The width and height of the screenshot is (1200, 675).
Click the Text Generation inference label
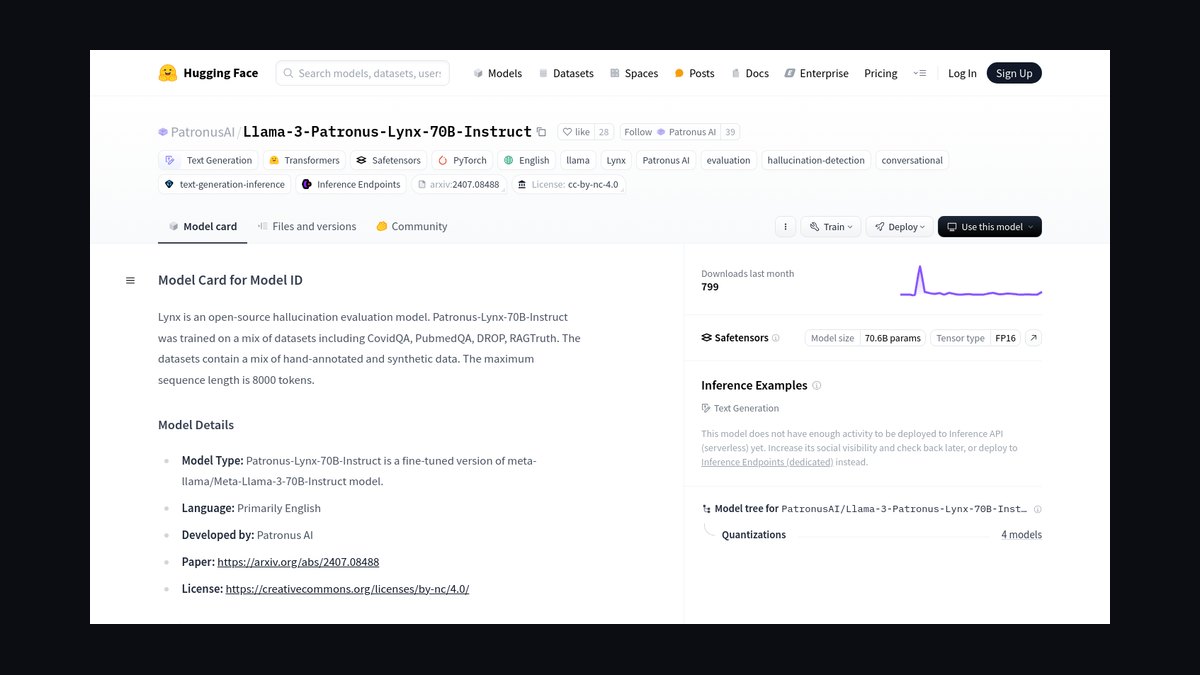740,408
